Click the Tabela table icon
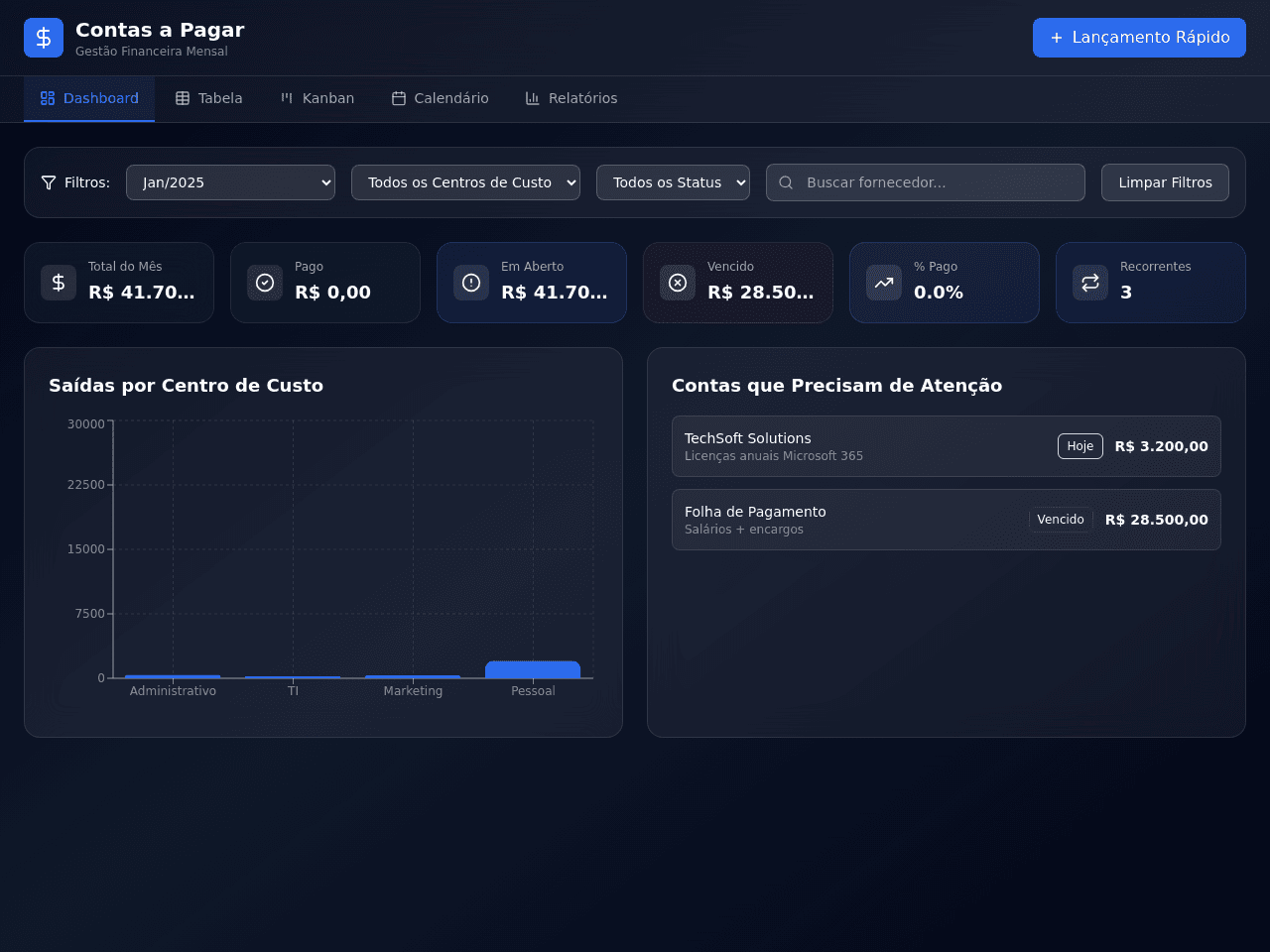This screenshot has width=1270, height=952. pos(183,98)
